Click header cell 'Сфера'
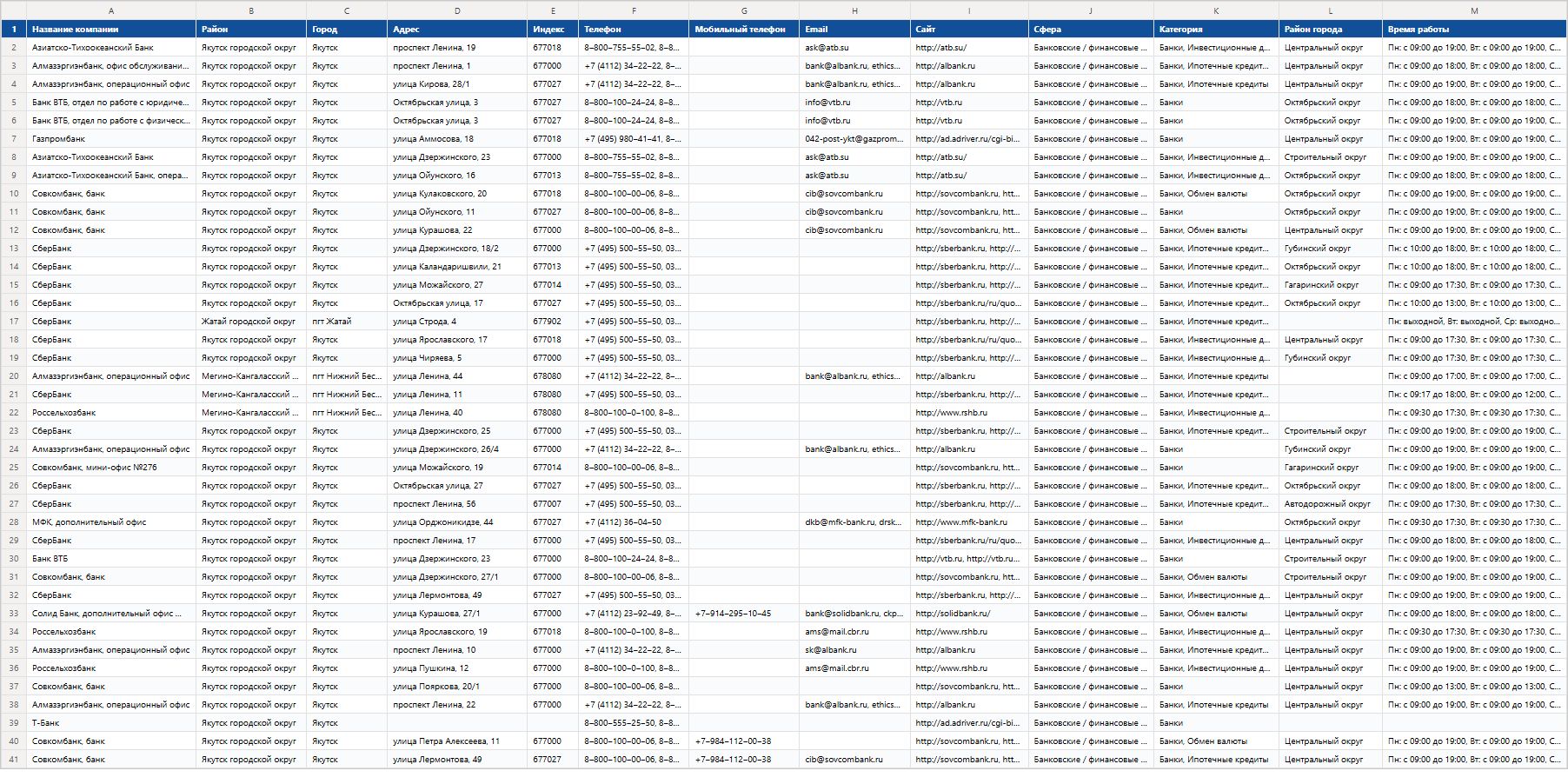The image size is (1568, 784). [1091, 29]
